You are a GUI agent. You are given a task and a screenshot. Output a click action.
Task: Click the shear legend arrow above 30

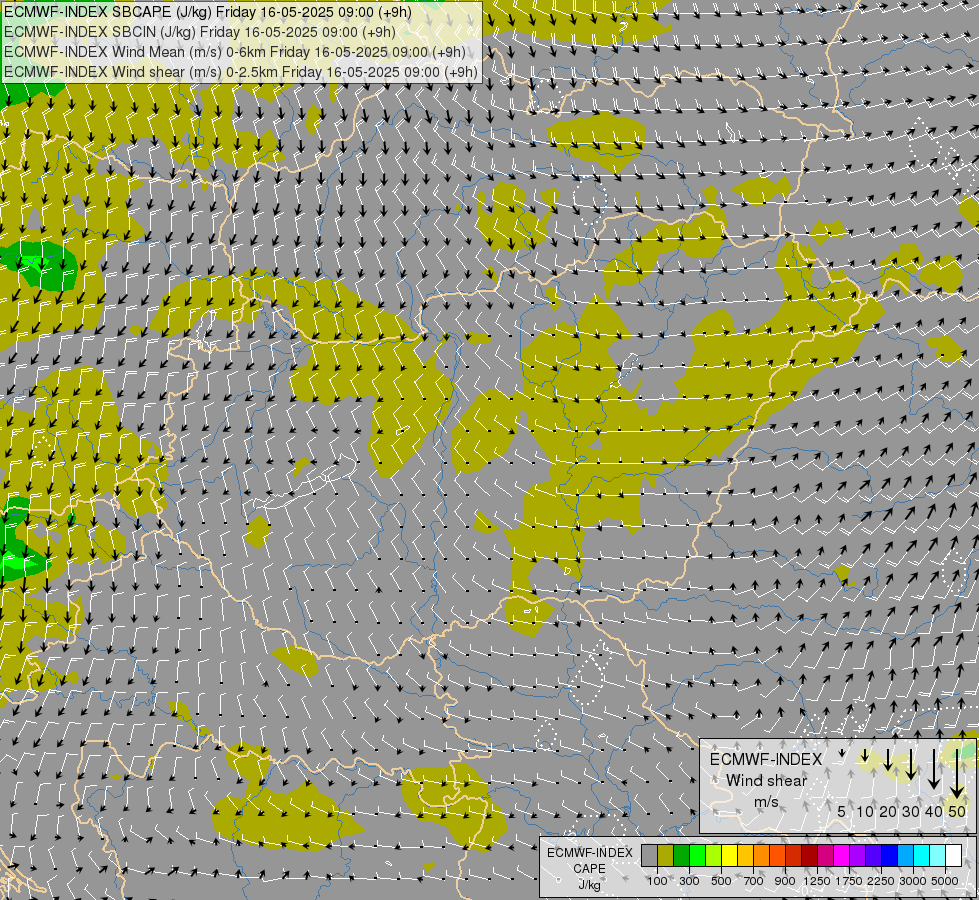[x=911, y=764]
